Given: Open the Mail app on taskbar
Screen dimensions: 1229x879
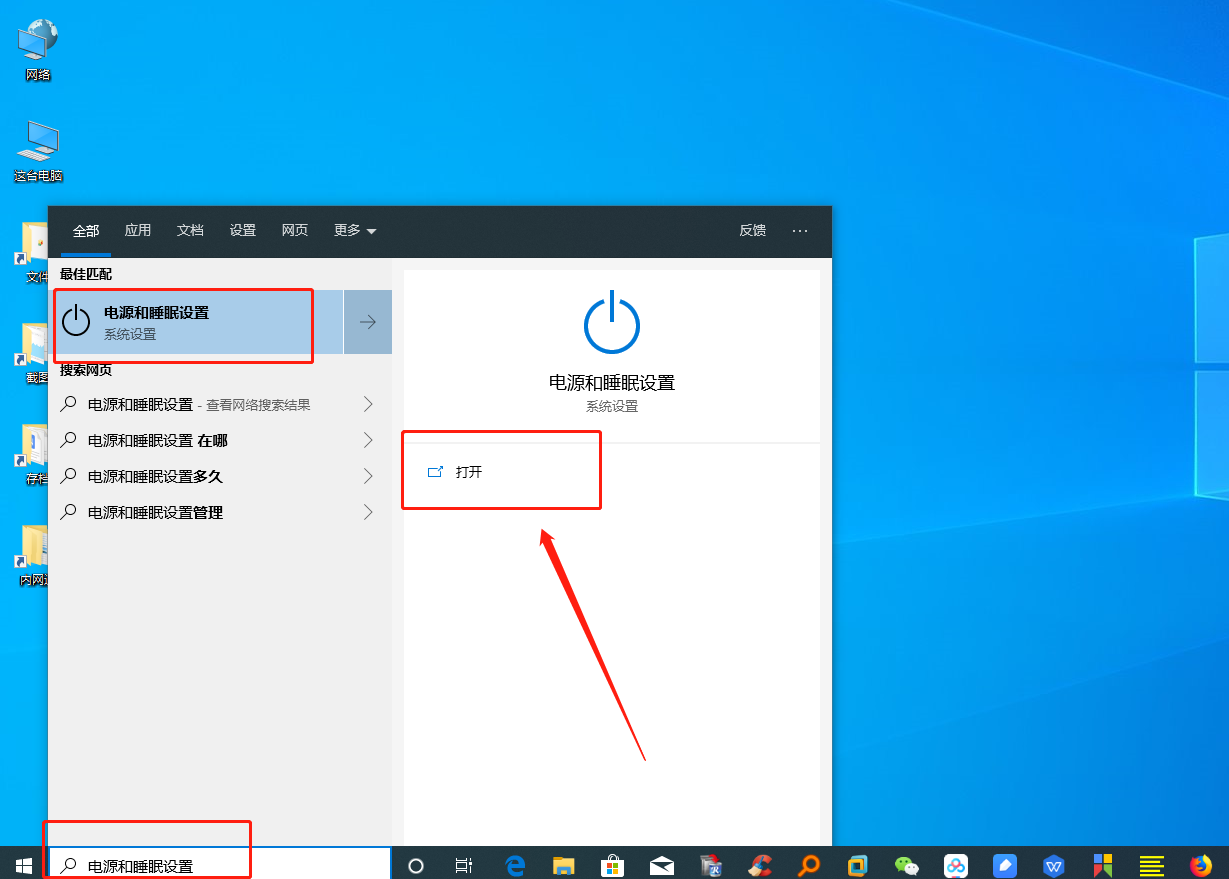Looking at the screenshot, I should click(661, 865).
